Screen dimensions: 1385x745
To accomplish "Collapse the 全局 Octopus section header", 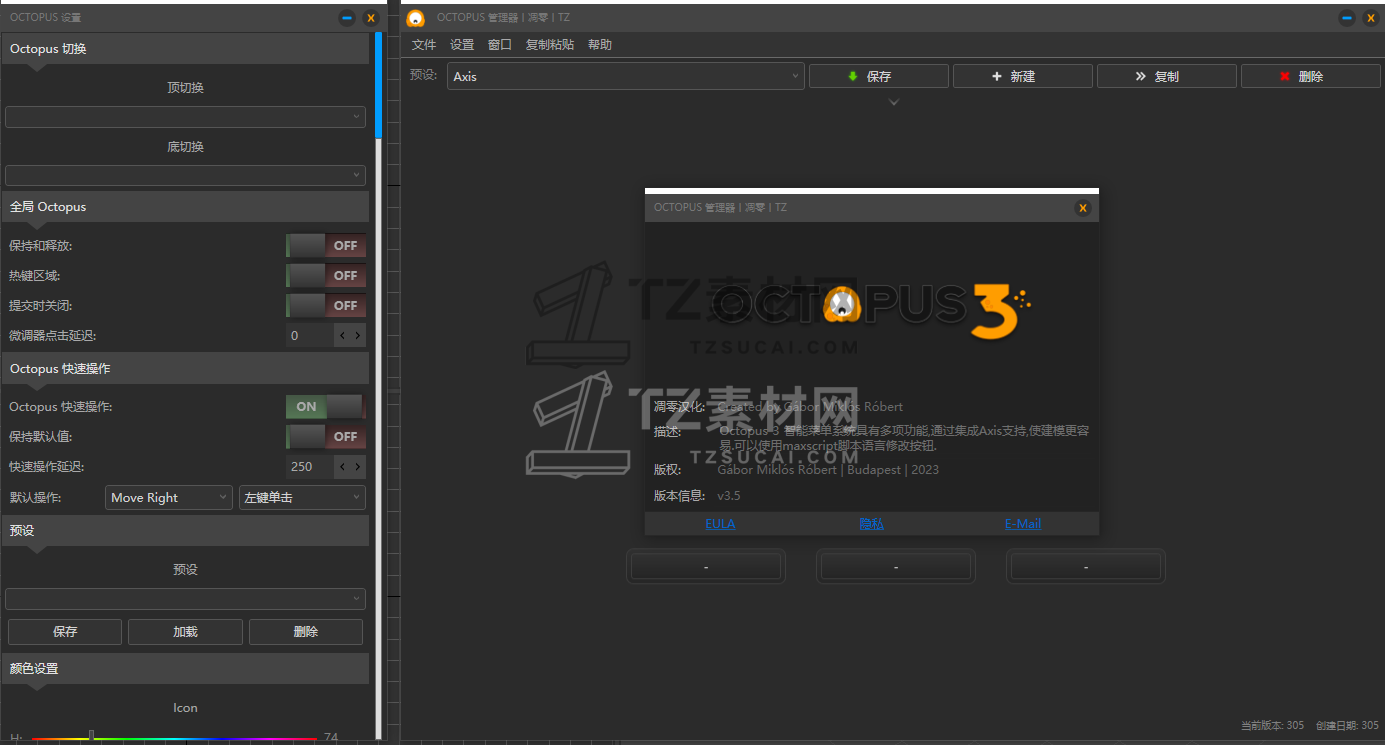I will [x=185, y=207].
